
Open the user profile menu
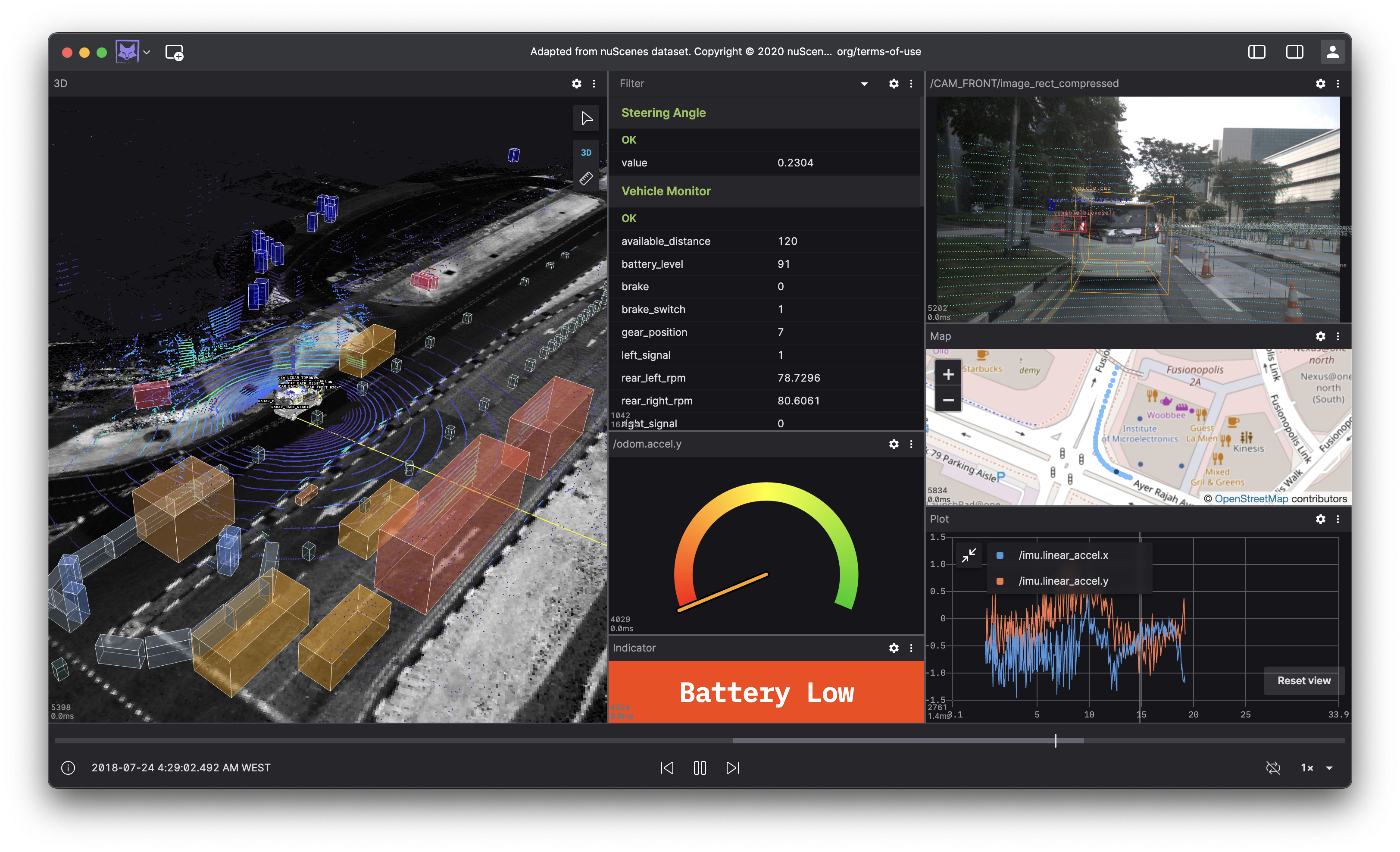pyautogui.click(x=1332, y=52)
